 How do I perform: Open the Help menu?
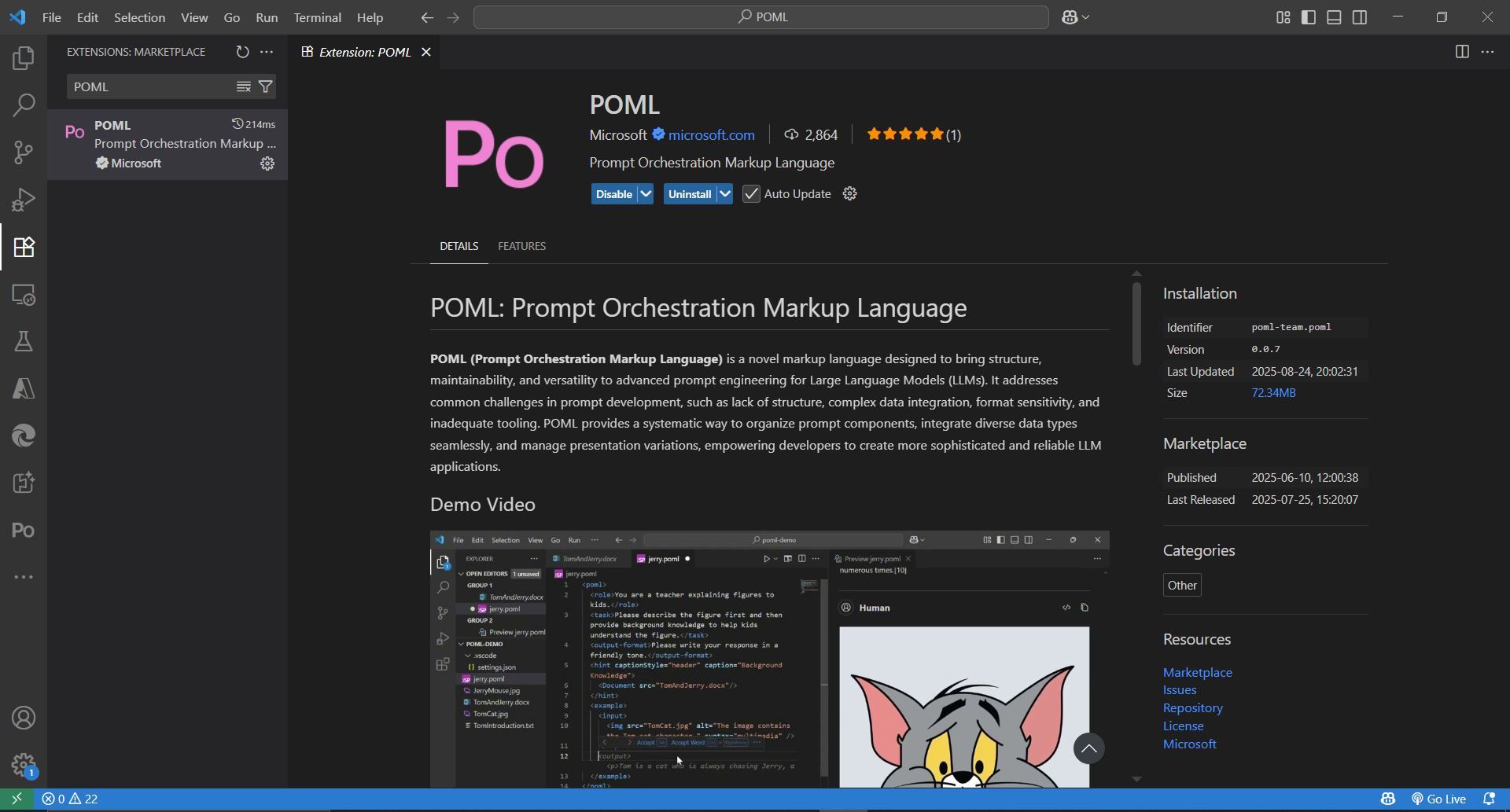tap(370, 17)
